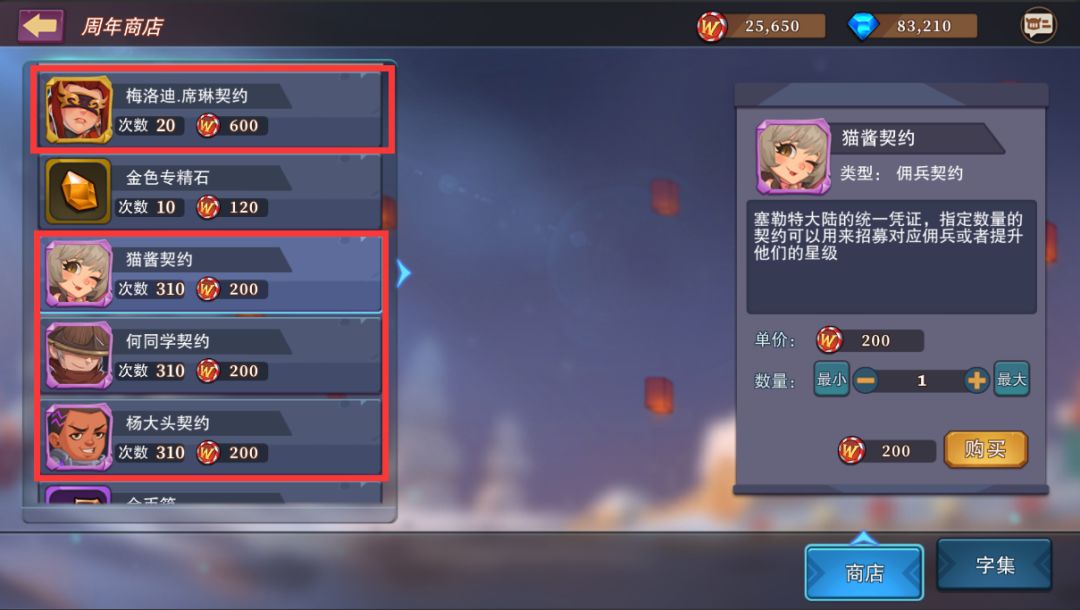Select the 杨大头契约 portrait icon

click(79, 437)
